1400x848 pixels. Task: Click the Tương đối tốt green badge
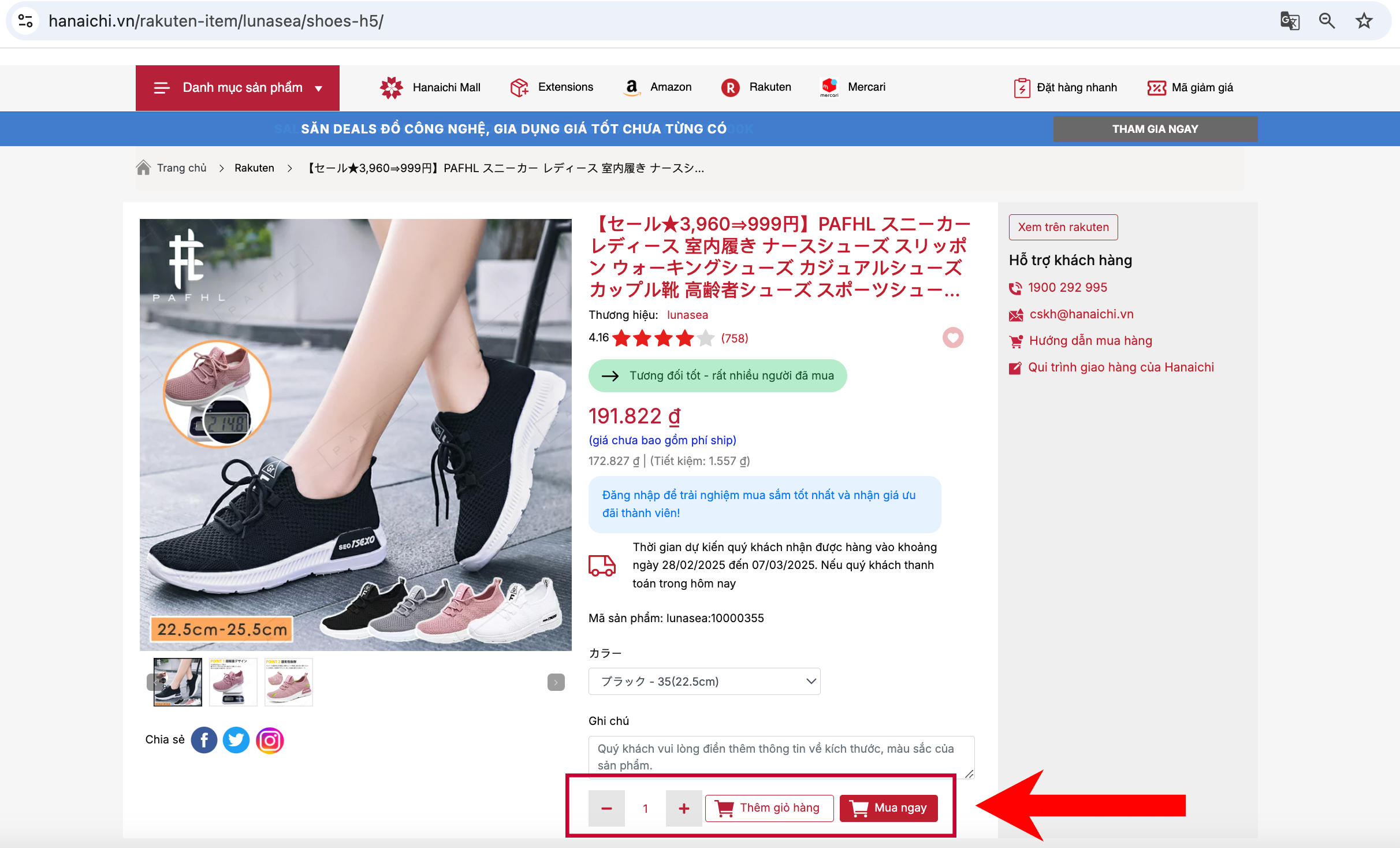(x=717, y=376)
